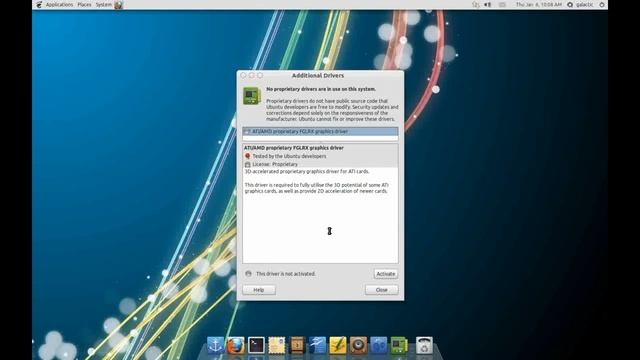Open the mail stamp icon in dock

[x=277, y=345]
